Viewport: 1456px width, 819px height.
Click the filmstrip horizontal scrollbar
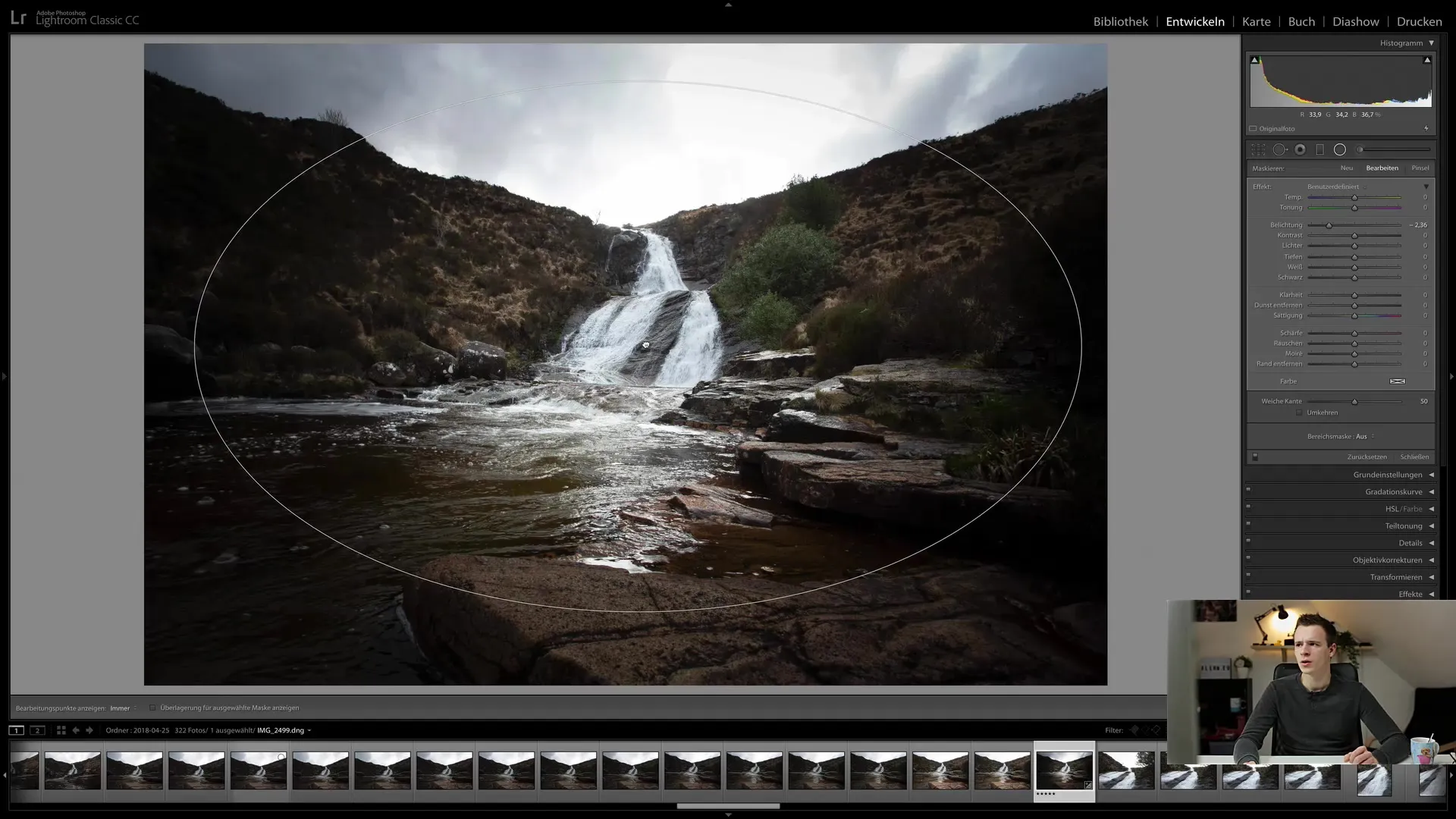728,806
